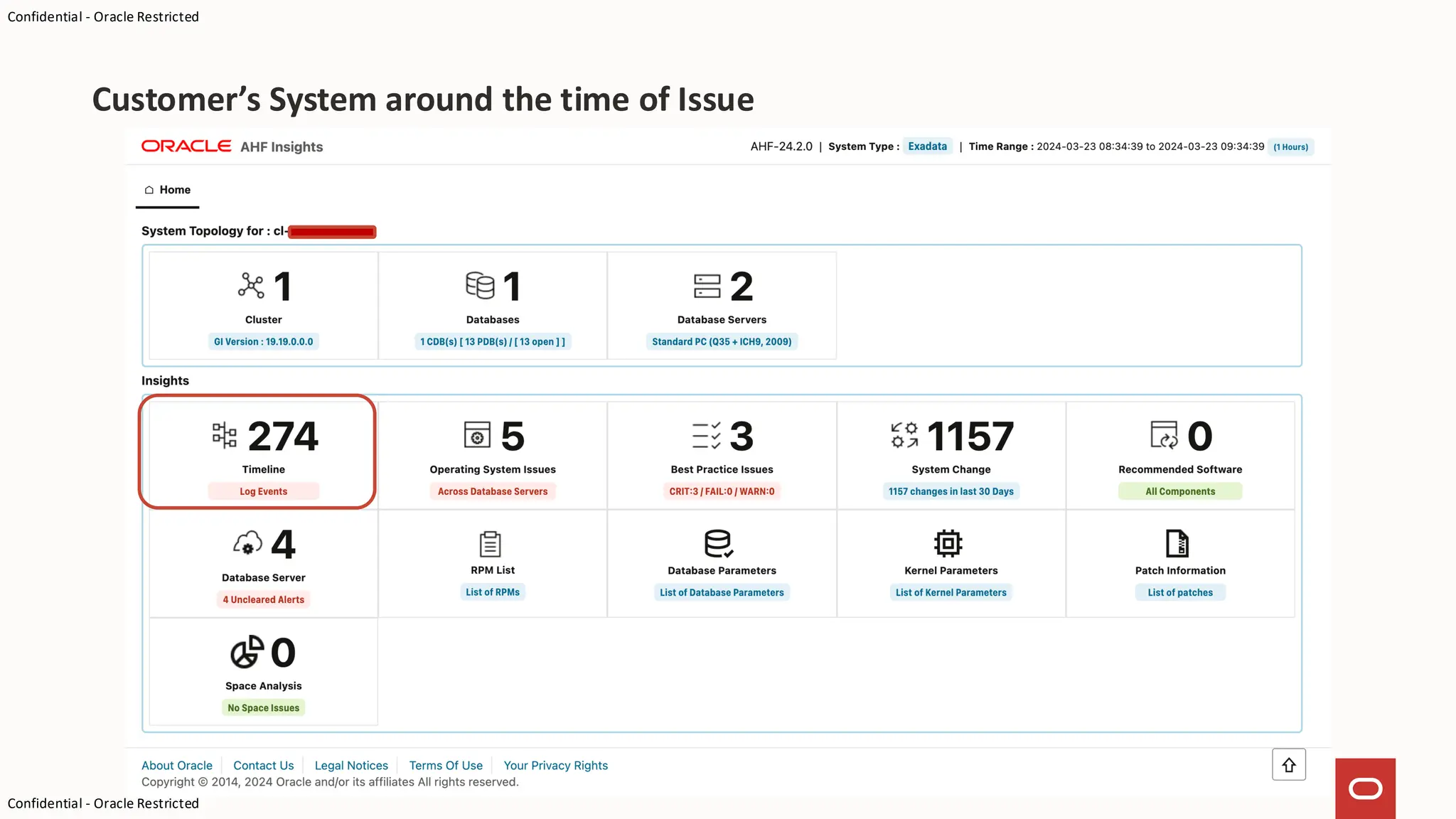Click GI Version : 19.19.0.0.0 badge
This screenshot has height=819, width=1456.
(x=264, y=341)
